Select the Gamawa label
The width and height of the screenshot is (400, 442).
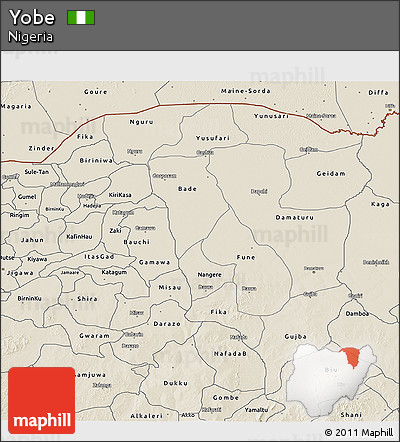pyautogui.click(x=154, y=262)
